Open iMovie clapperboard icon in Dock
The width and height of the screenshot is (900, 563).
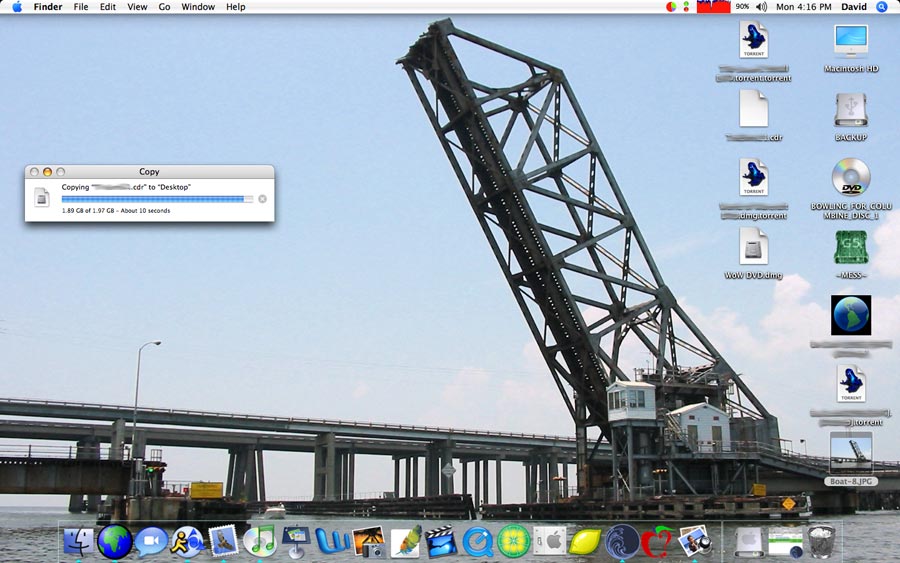click(x=441, y=542)
